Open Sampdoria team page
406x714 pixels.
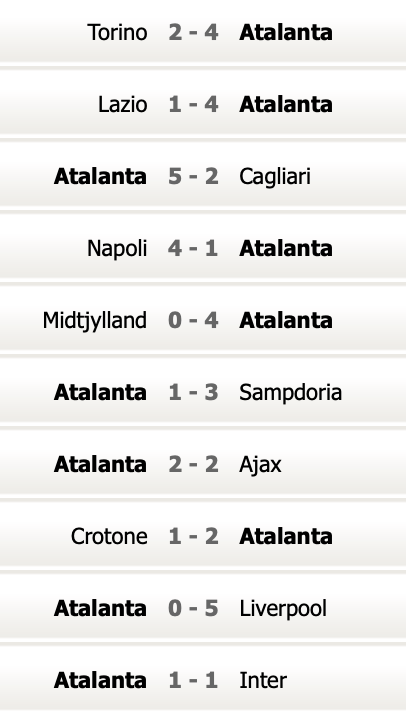[x=290, y=393]
